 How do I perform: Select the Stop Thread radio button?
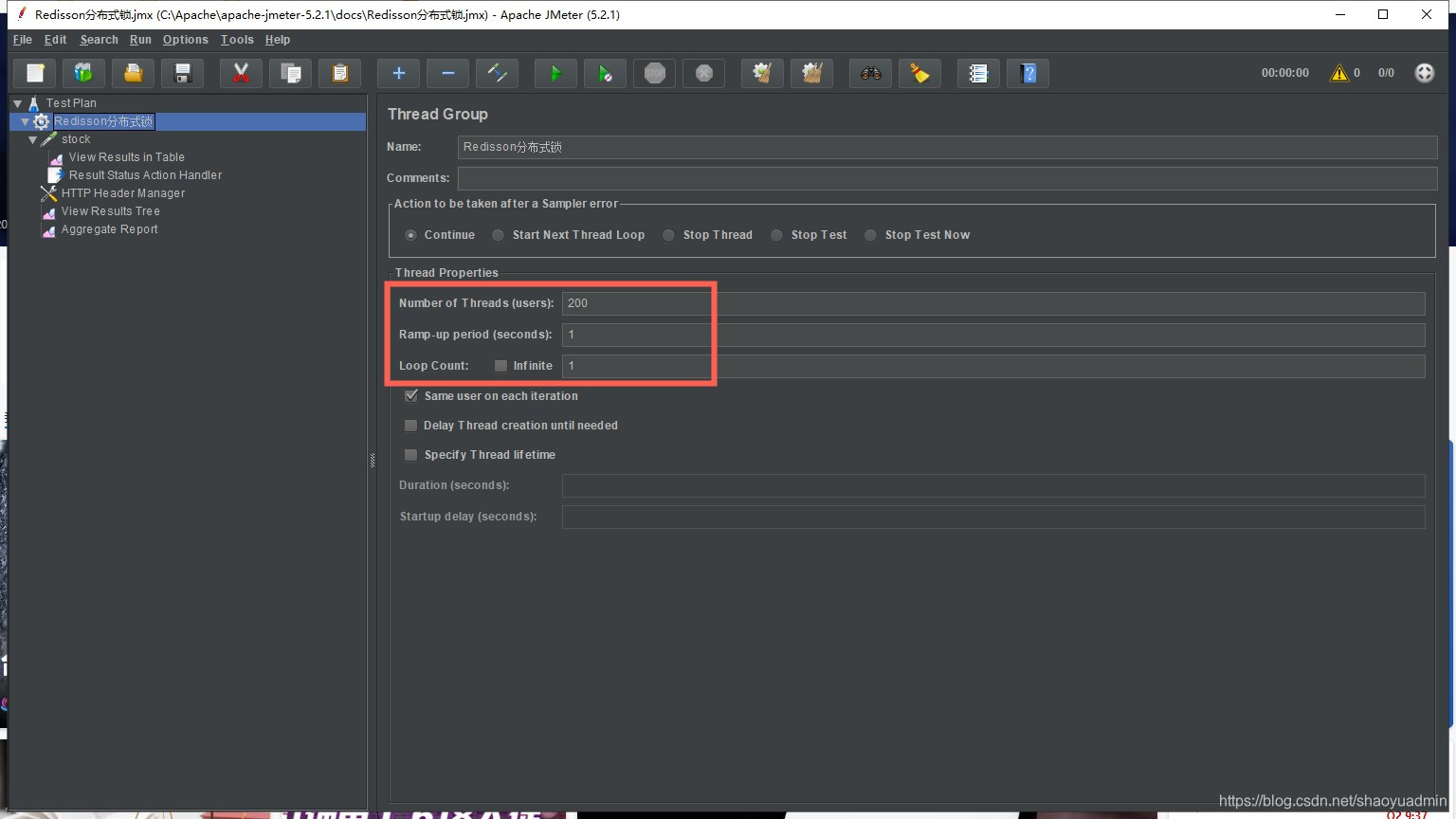point(668,235)
